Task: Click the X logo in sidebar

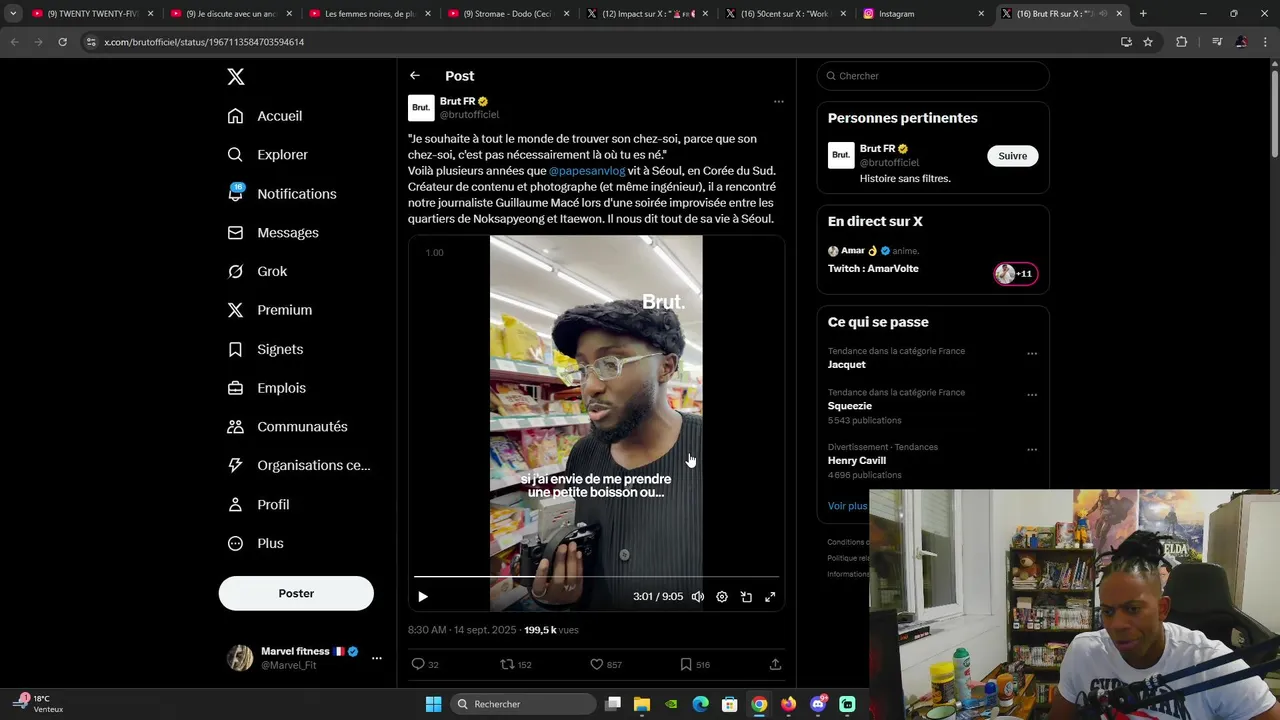Action: [235, 77]
